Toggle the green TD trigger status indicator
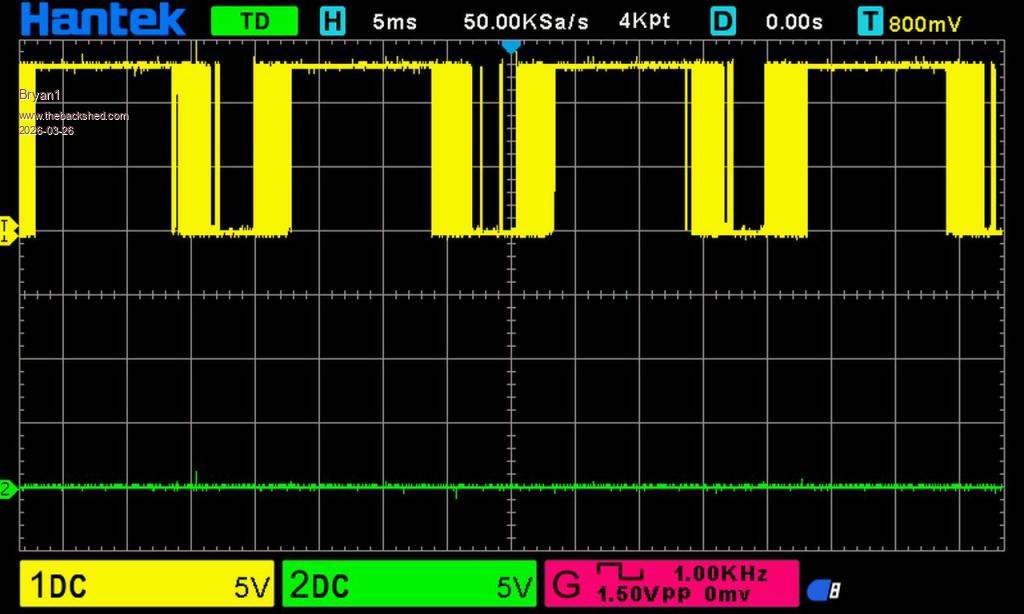The width and height of the screenshot is (1024, 614). [x=254, y=21]
